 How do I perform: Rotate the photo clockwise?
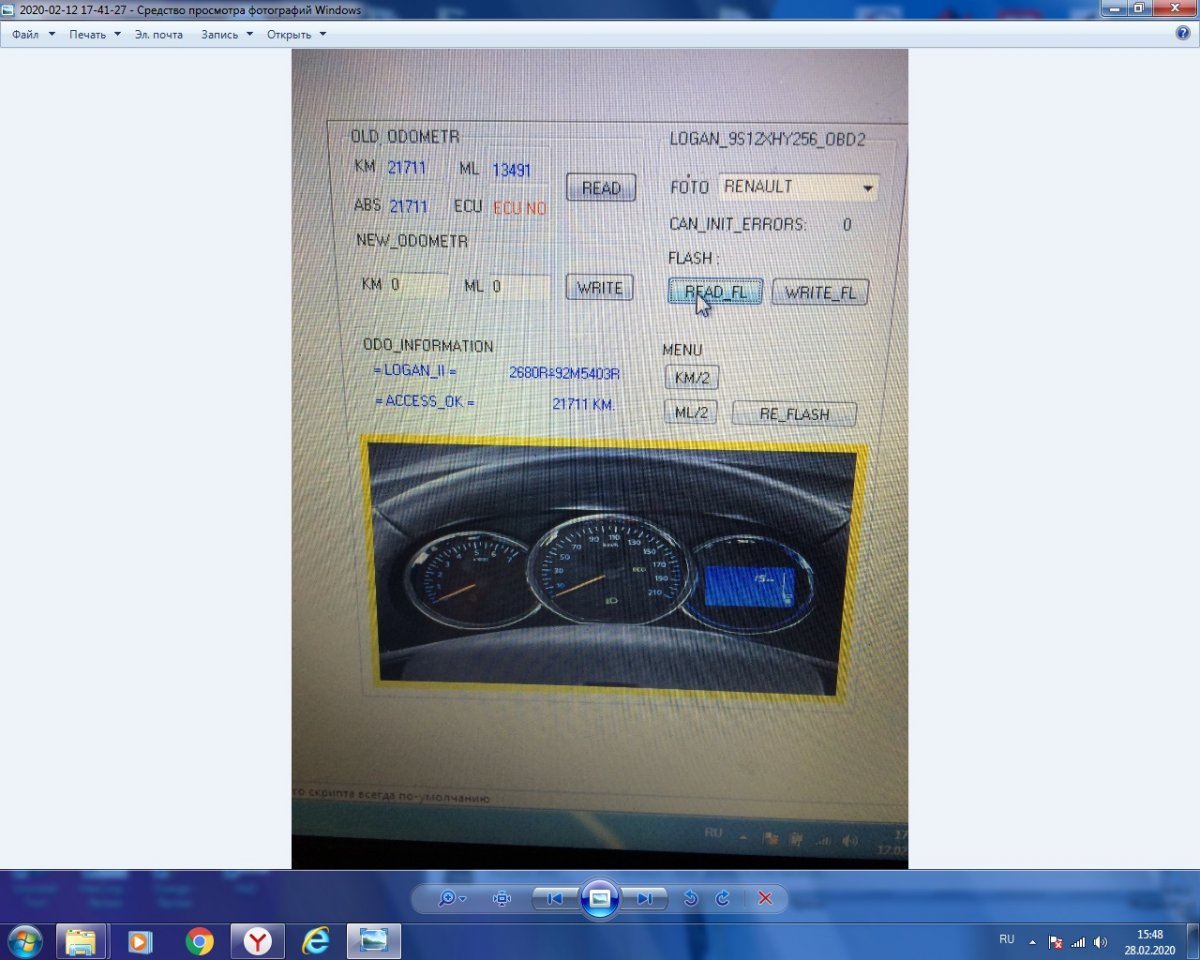click(722, 898)
